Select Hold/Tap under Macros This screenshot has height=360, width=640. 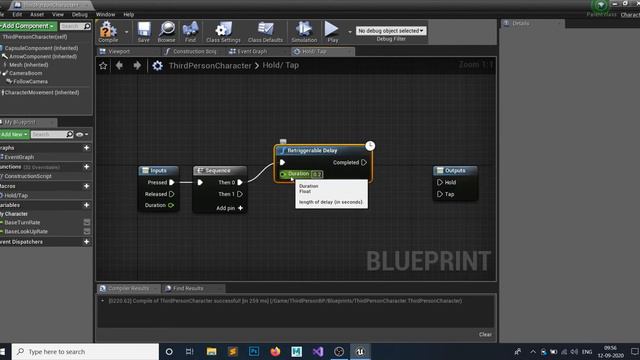coord(16,196)
